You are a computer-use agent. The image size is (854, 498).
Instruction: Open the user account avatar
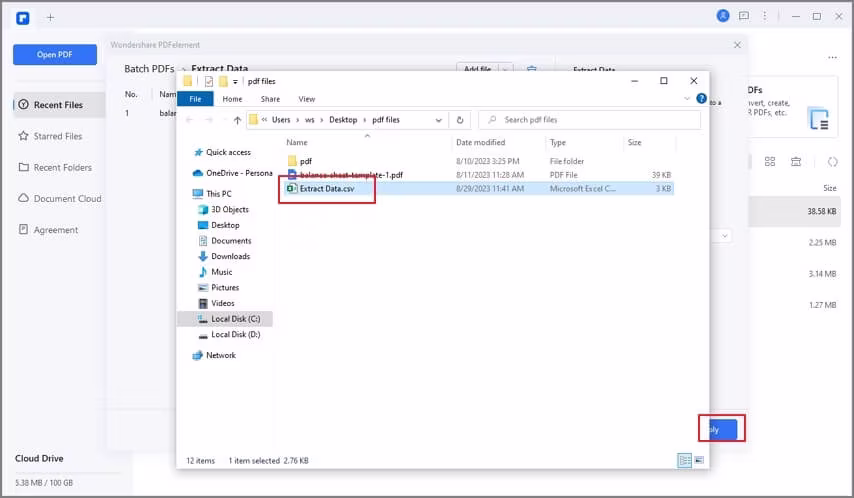(x=722, y=16)
